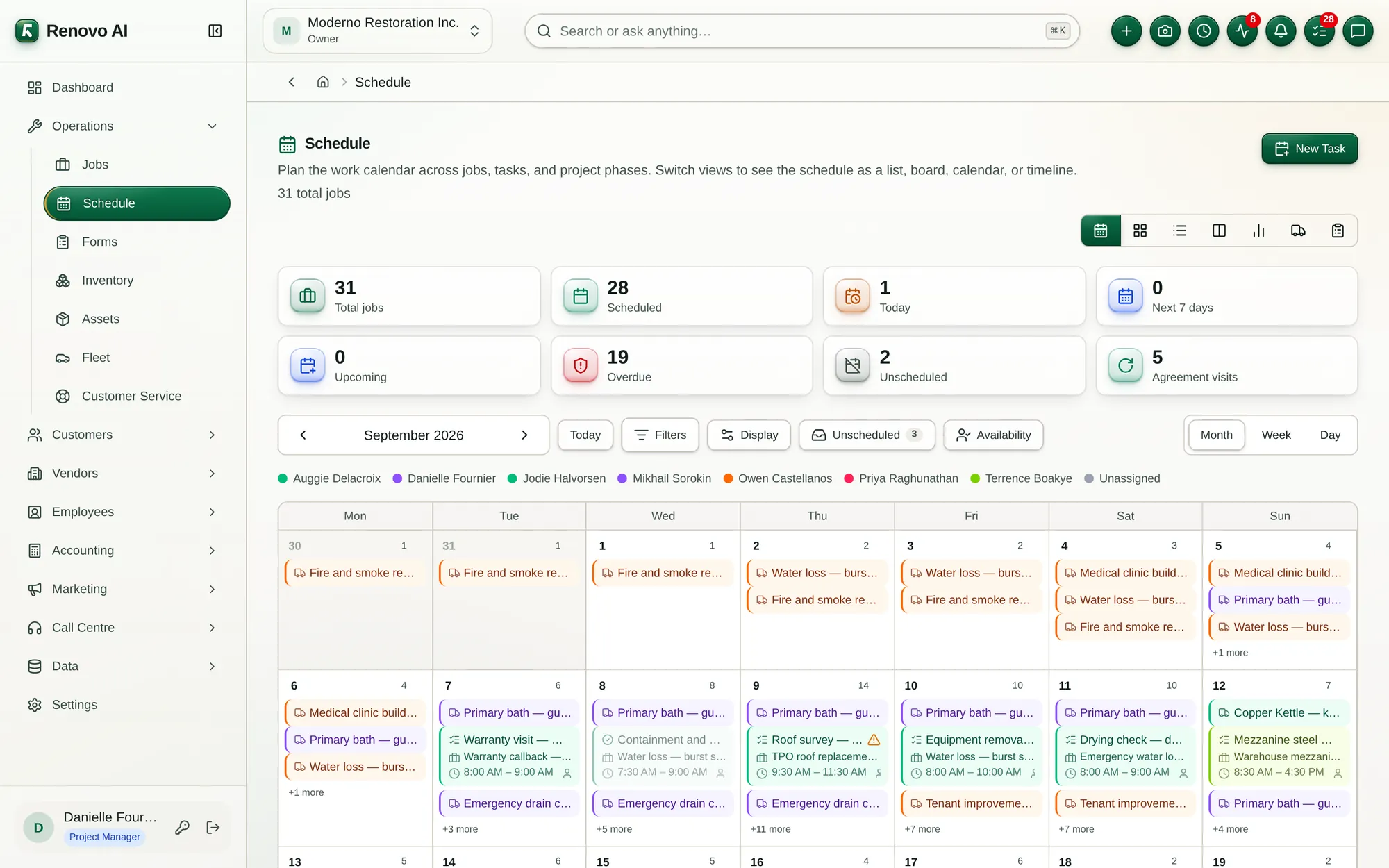Image resolution: width=1389 pixels, height=868 pixels.
Task: Toggle the Unscheduled 3 panel button
Action: pyautogui.click(x=867, y=435)
